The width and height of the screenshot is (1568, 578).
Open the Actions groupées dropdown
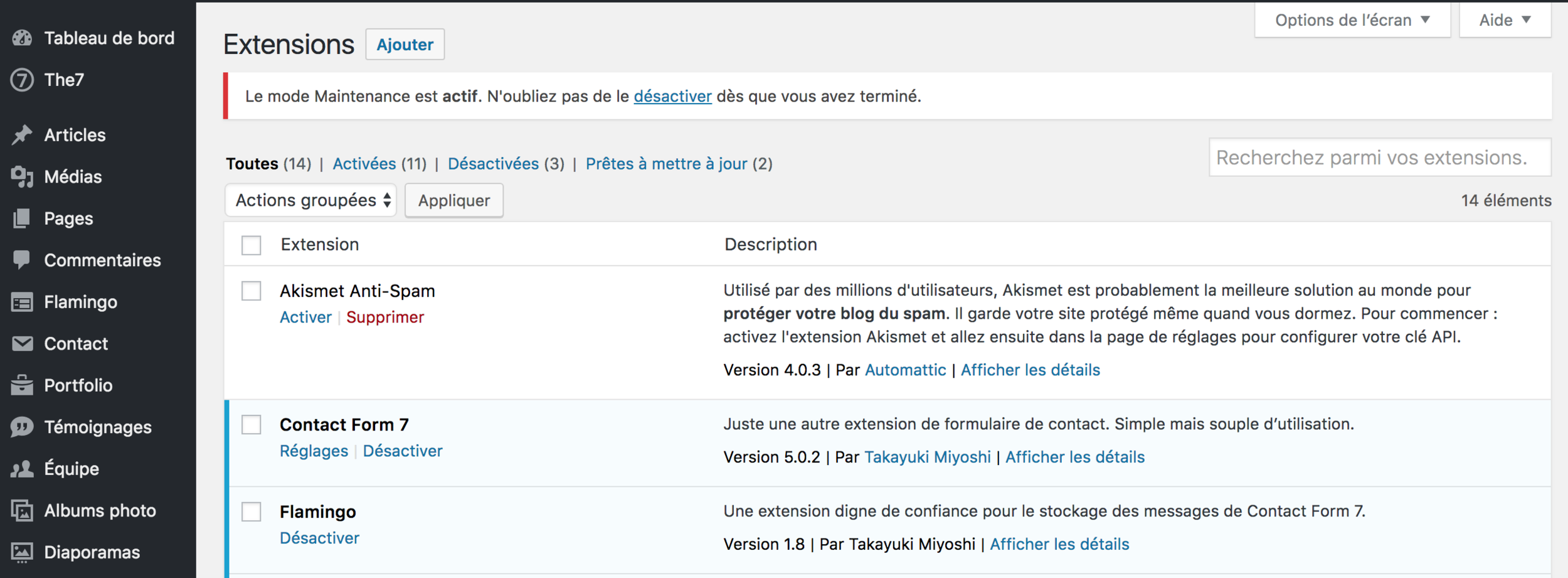(x=310, y=200)
